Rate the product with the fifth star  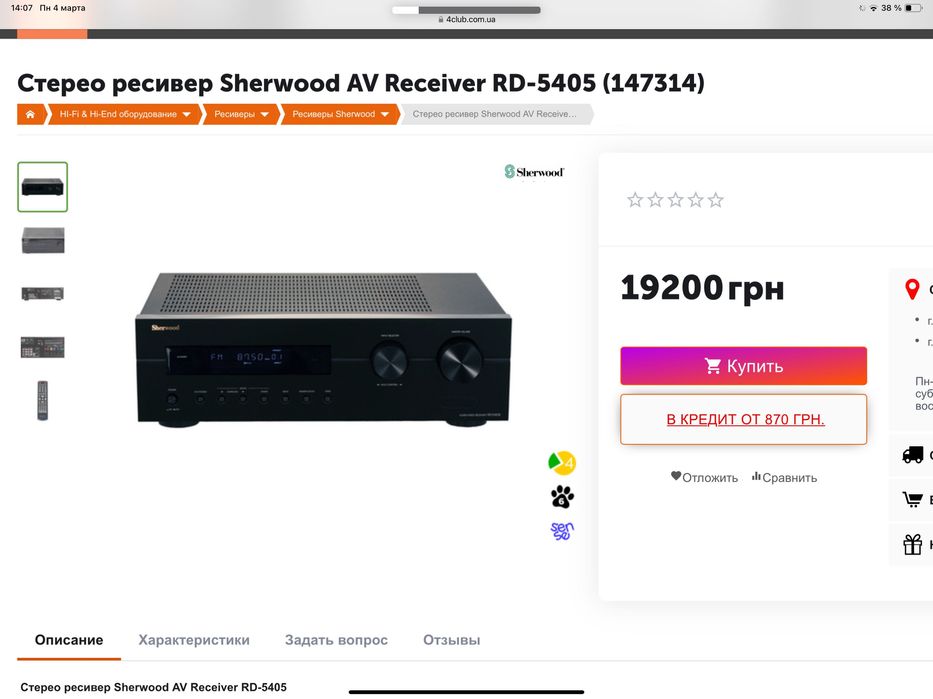(x=716, y=200)
